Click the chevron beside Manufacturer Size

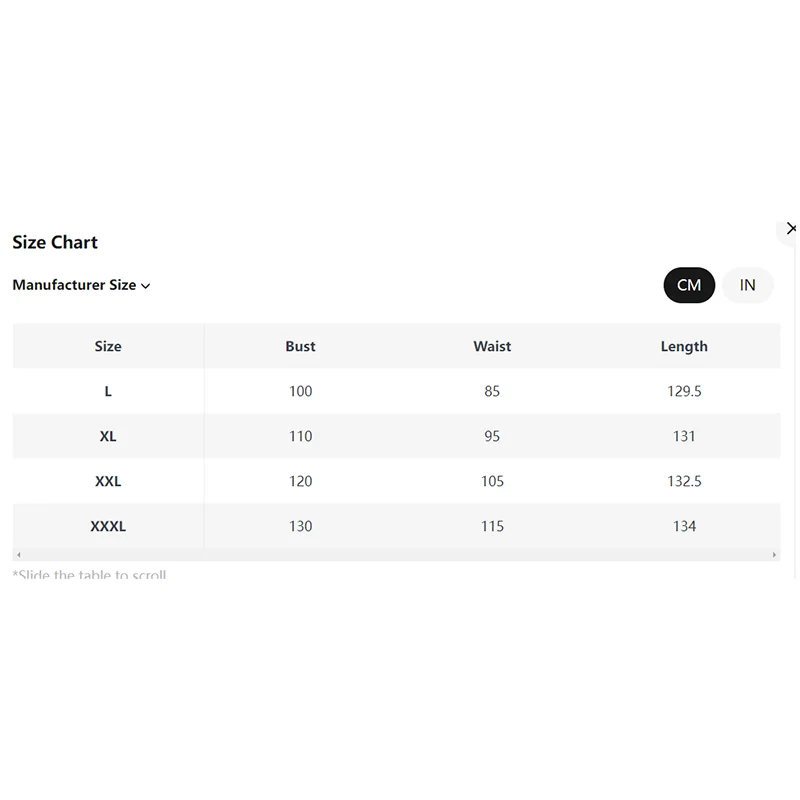(x=145, y=286)
